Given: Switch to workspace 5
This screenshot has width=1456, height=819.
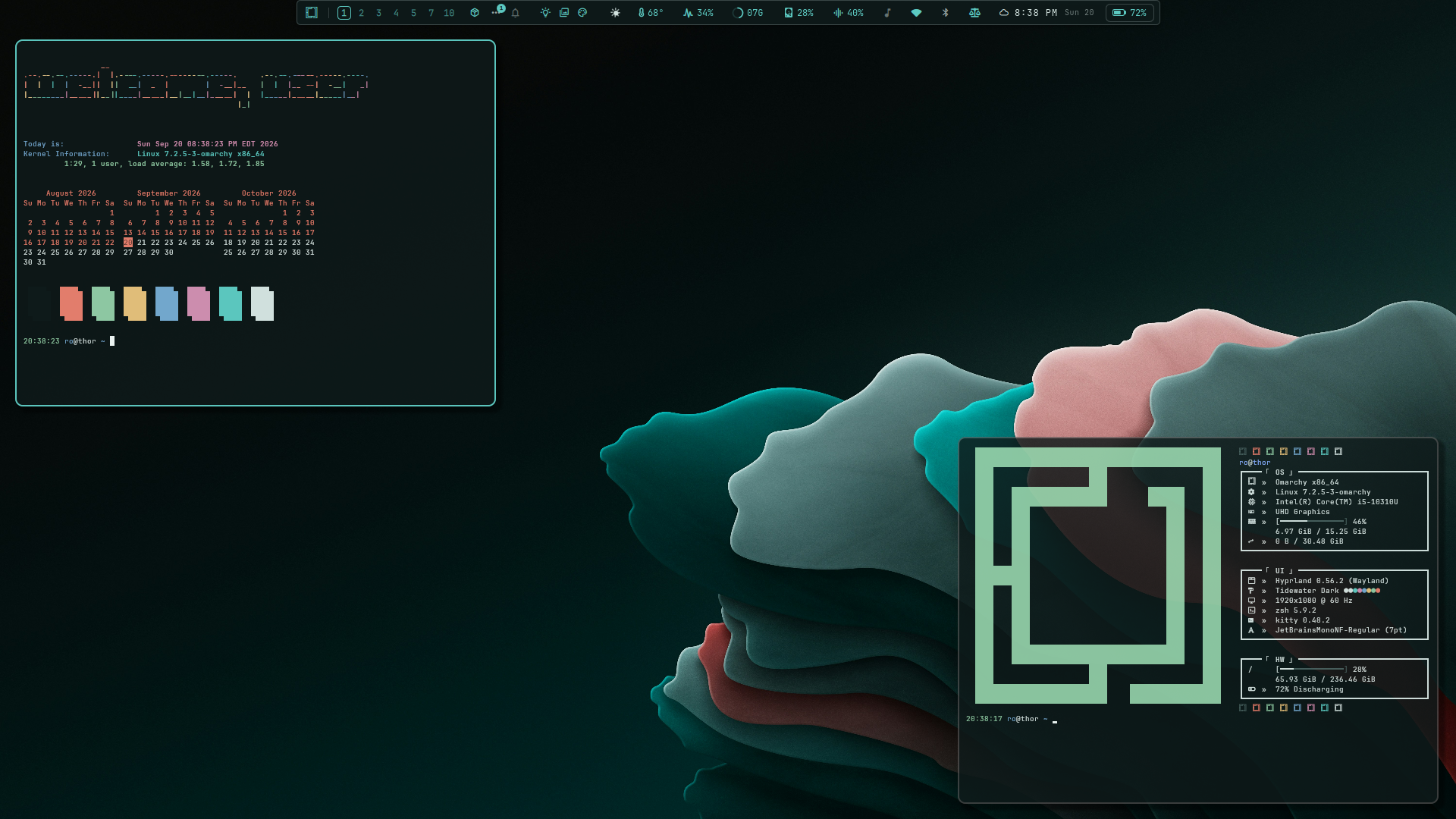Looking at the screenshot, I should (414, 13).
